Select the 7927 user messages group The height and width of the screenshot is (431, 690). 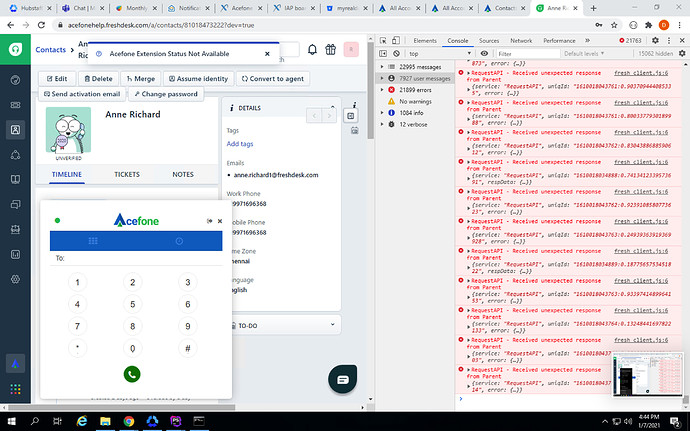(416, 78)
